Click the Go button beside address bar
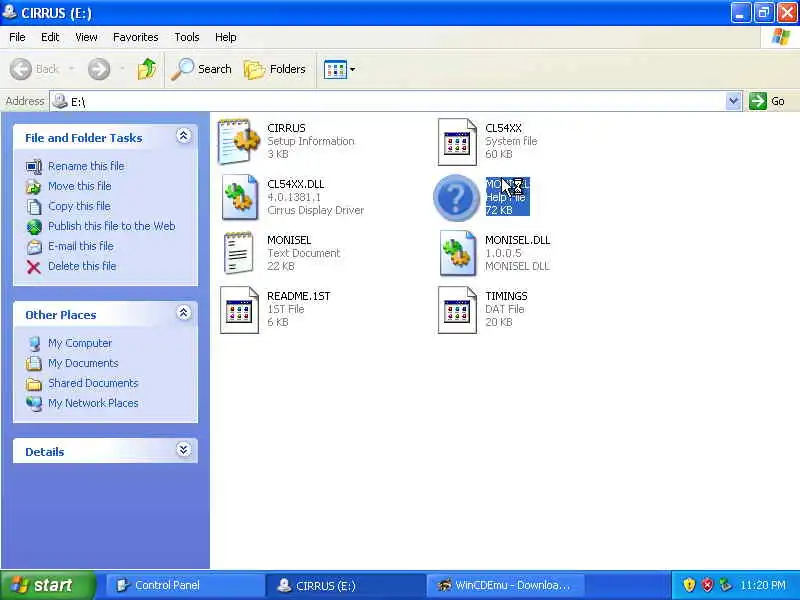Screen dimensions: 800x600 [x=767, y=101]
